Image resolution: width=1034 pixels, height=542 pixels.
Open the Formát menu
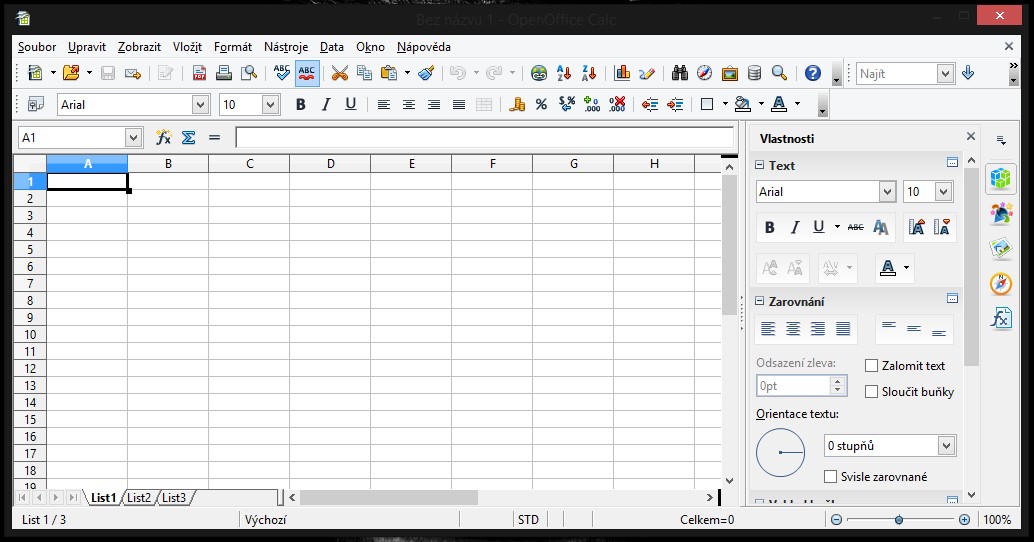(x=232, y=47)
